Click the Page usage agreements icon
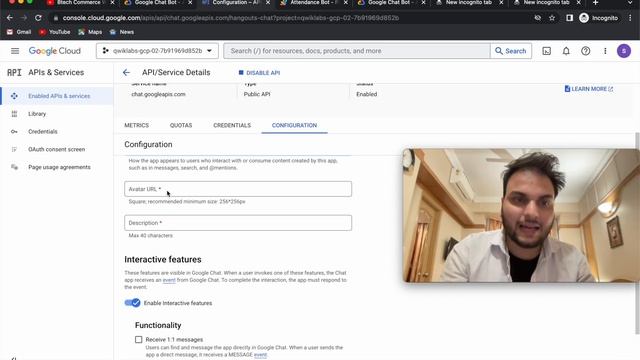This screenshot has width=640, height=360. click(x=14, y=167)
